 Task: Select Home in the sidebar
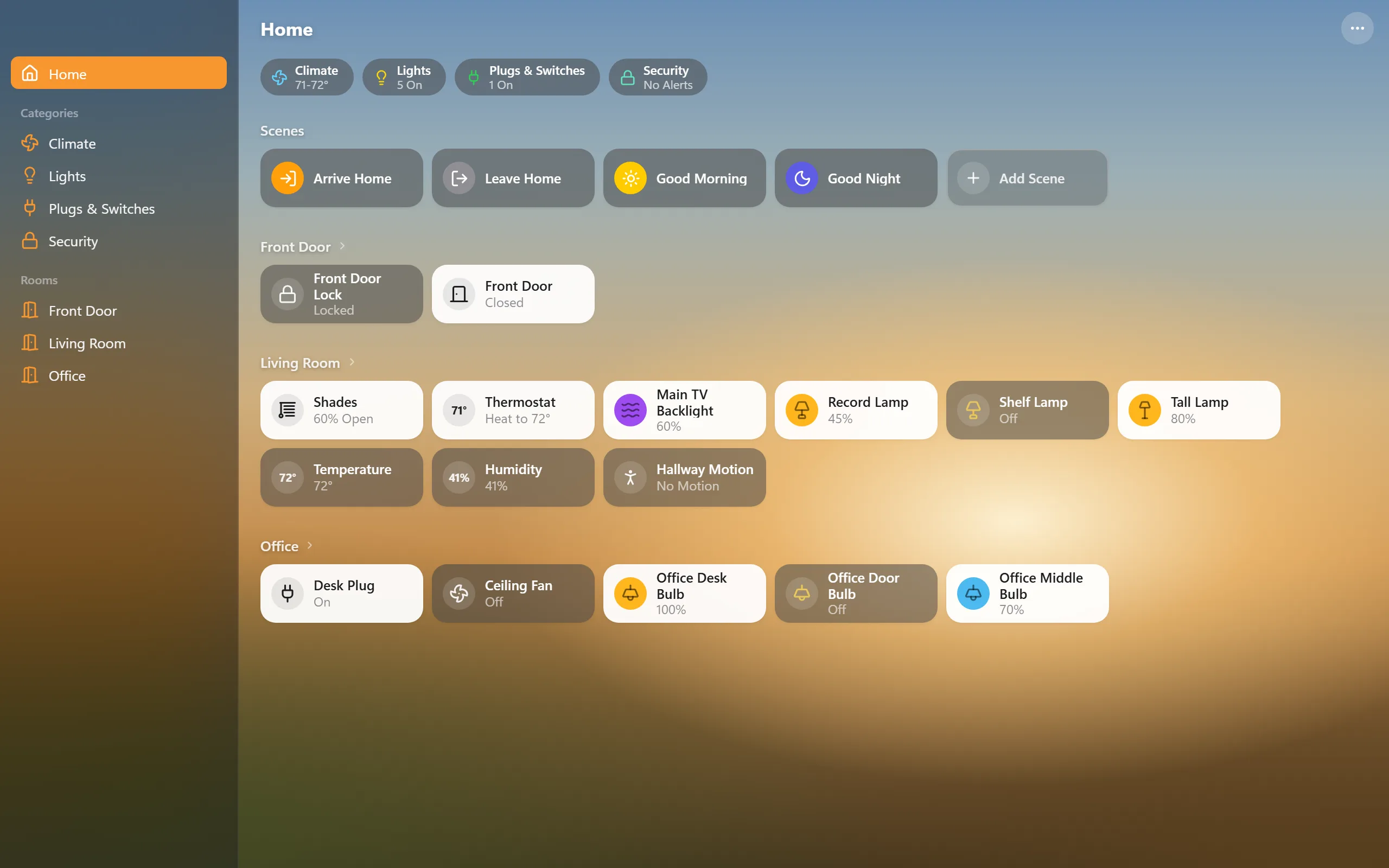[x=119, y=73]
